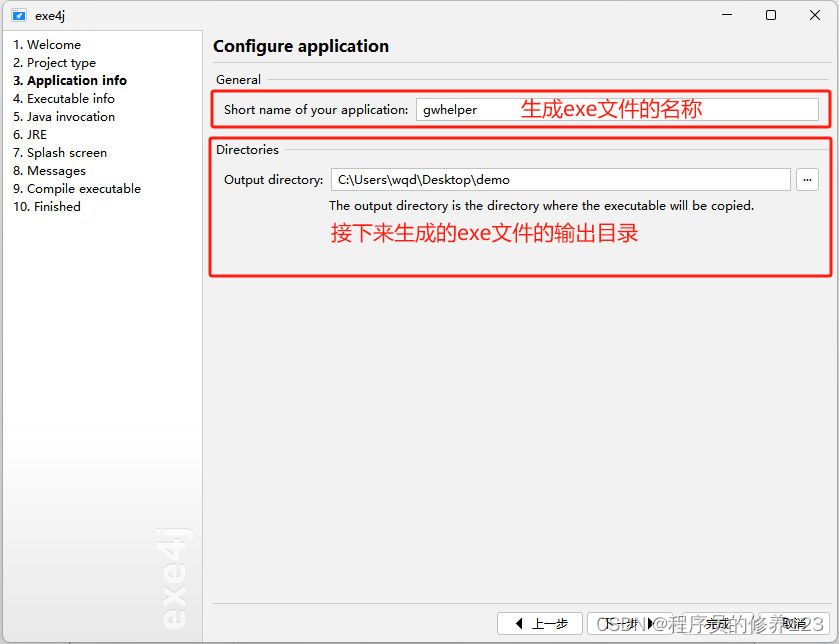Screen dimensions: 839x644
Task: Click the output directory path field
Action: (560, 180)
